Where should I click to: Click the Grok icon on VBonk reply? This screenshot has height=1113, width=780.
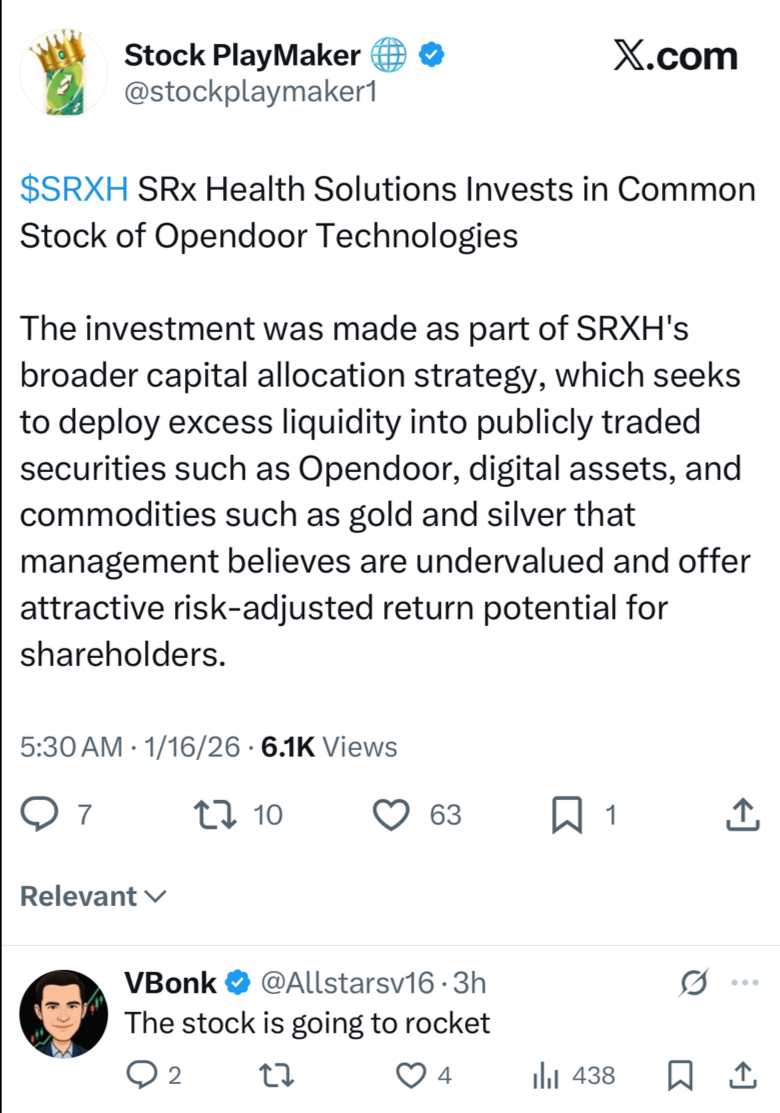click(693, 982)
